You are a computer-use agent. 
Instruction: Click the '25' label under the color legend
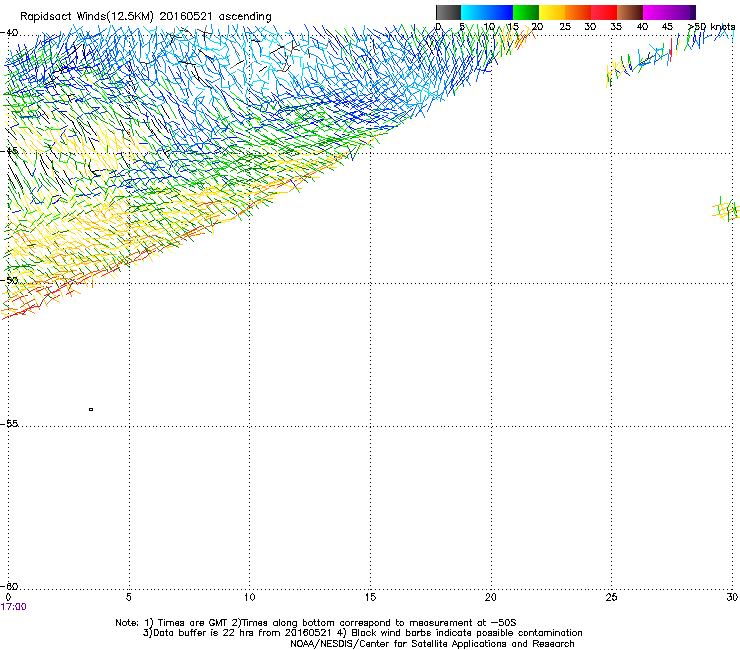point(565,27)
